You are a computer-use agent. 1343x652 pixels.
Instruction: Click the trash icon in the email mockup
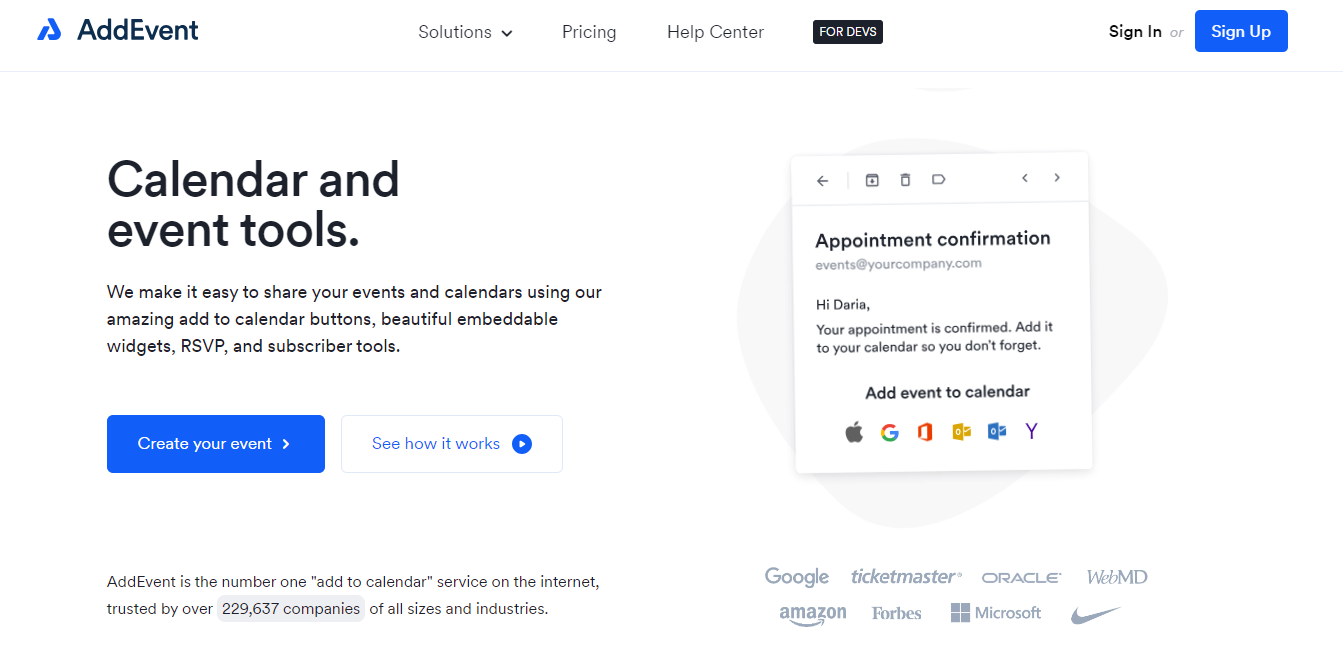click(905, 180)
